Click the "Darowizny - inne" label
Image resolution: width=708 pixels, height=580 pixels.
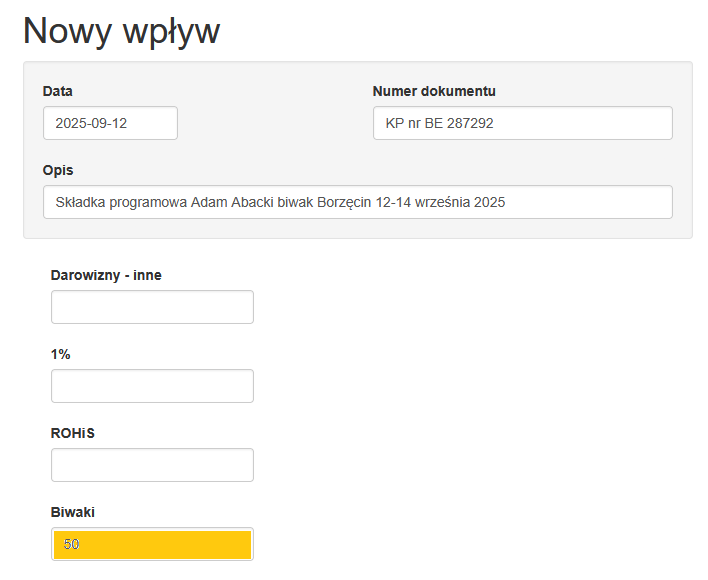(x=106, y=275)
